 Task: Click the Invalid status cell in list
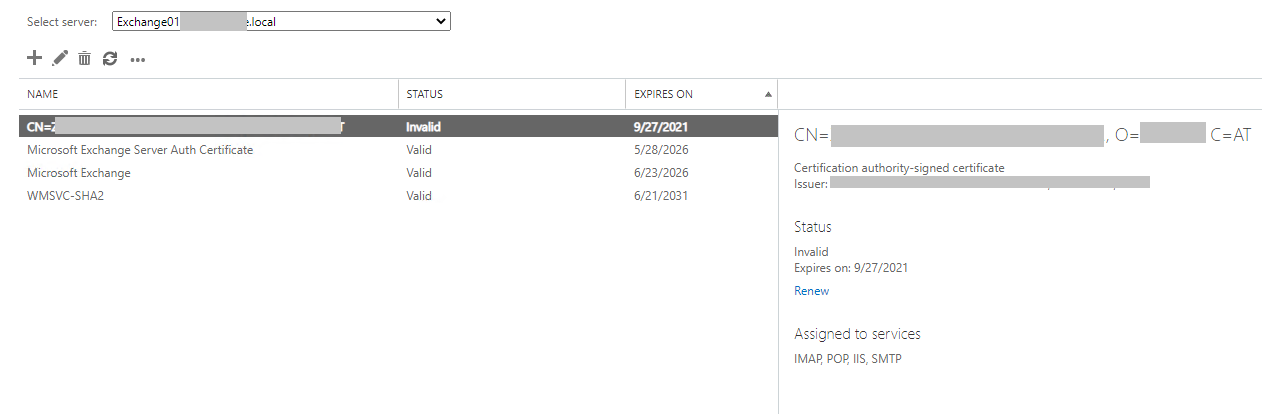click(423, 127)
